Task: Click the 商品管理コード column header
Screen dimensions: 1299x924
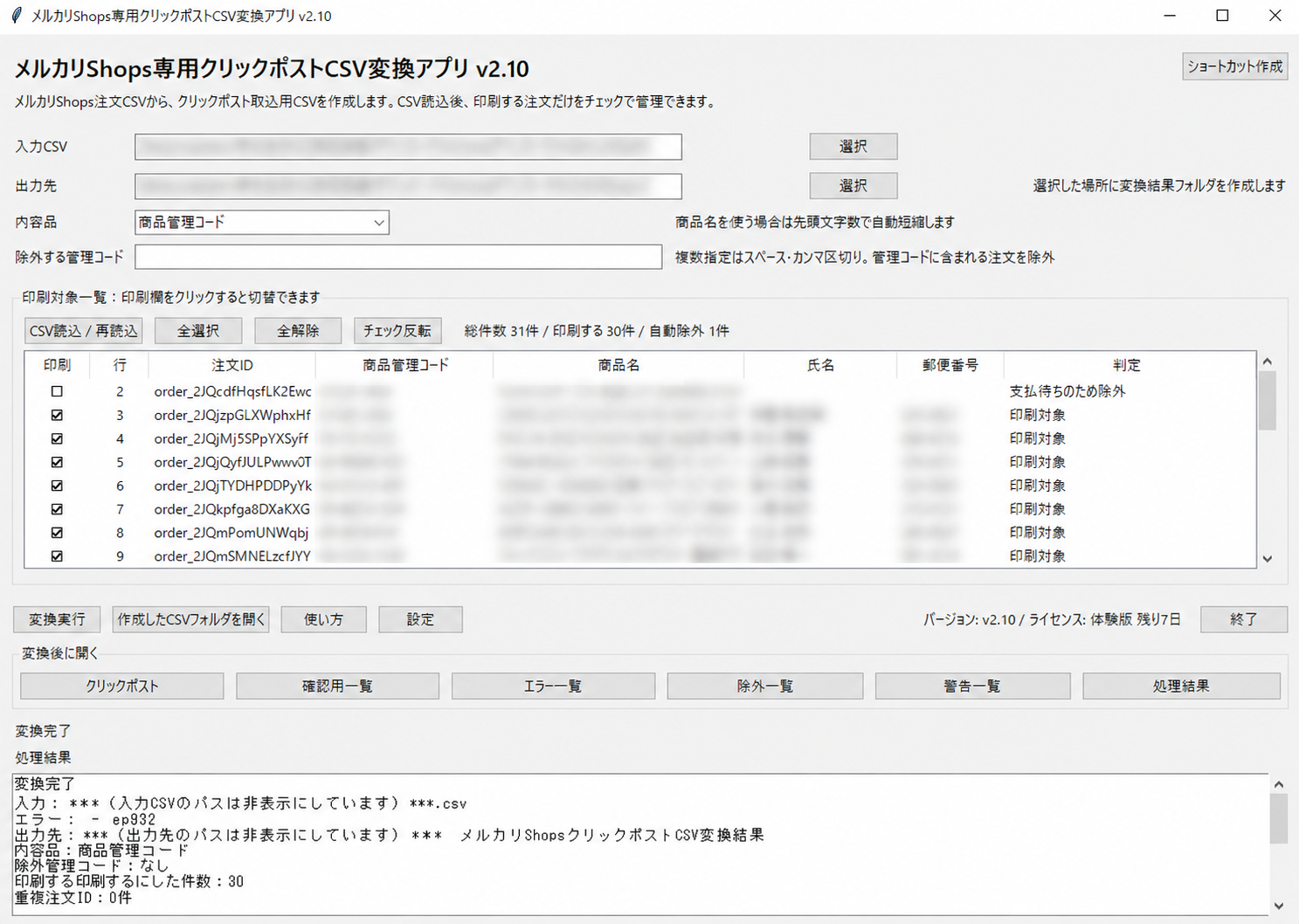Action: pyautogui.click(x=405, y=365)
